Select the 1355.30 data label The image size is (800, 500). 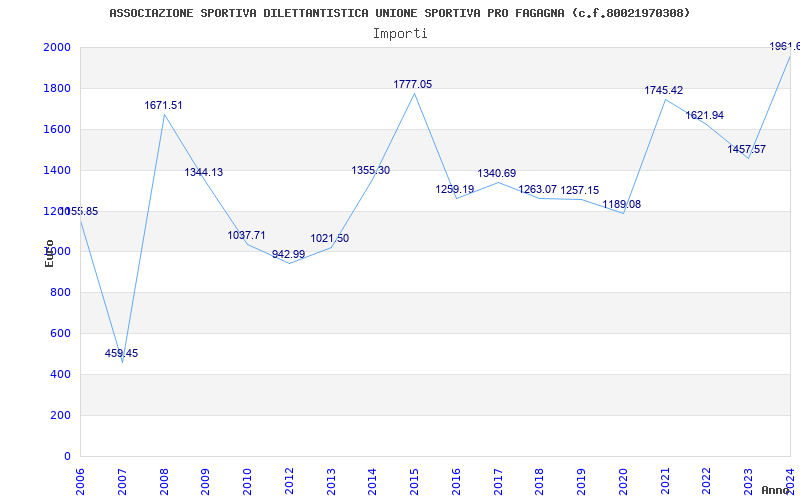coord(371,170)
